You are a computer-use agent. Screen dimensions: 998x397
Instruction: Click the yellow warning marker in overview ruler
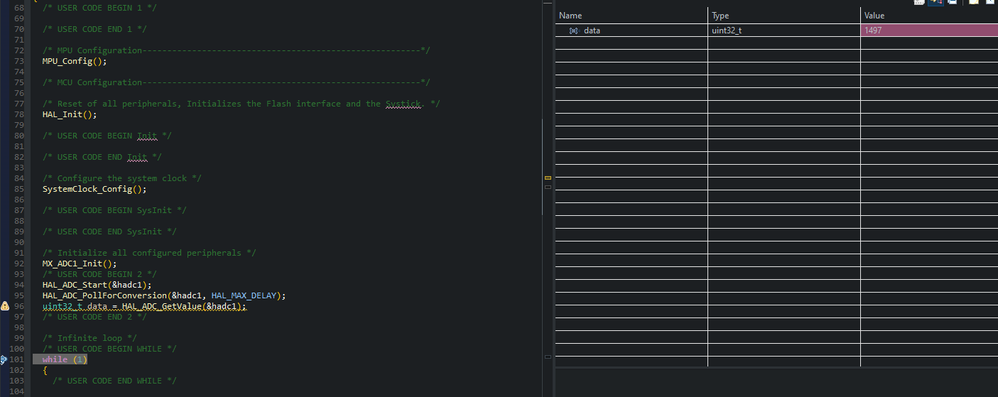[548, 177]
